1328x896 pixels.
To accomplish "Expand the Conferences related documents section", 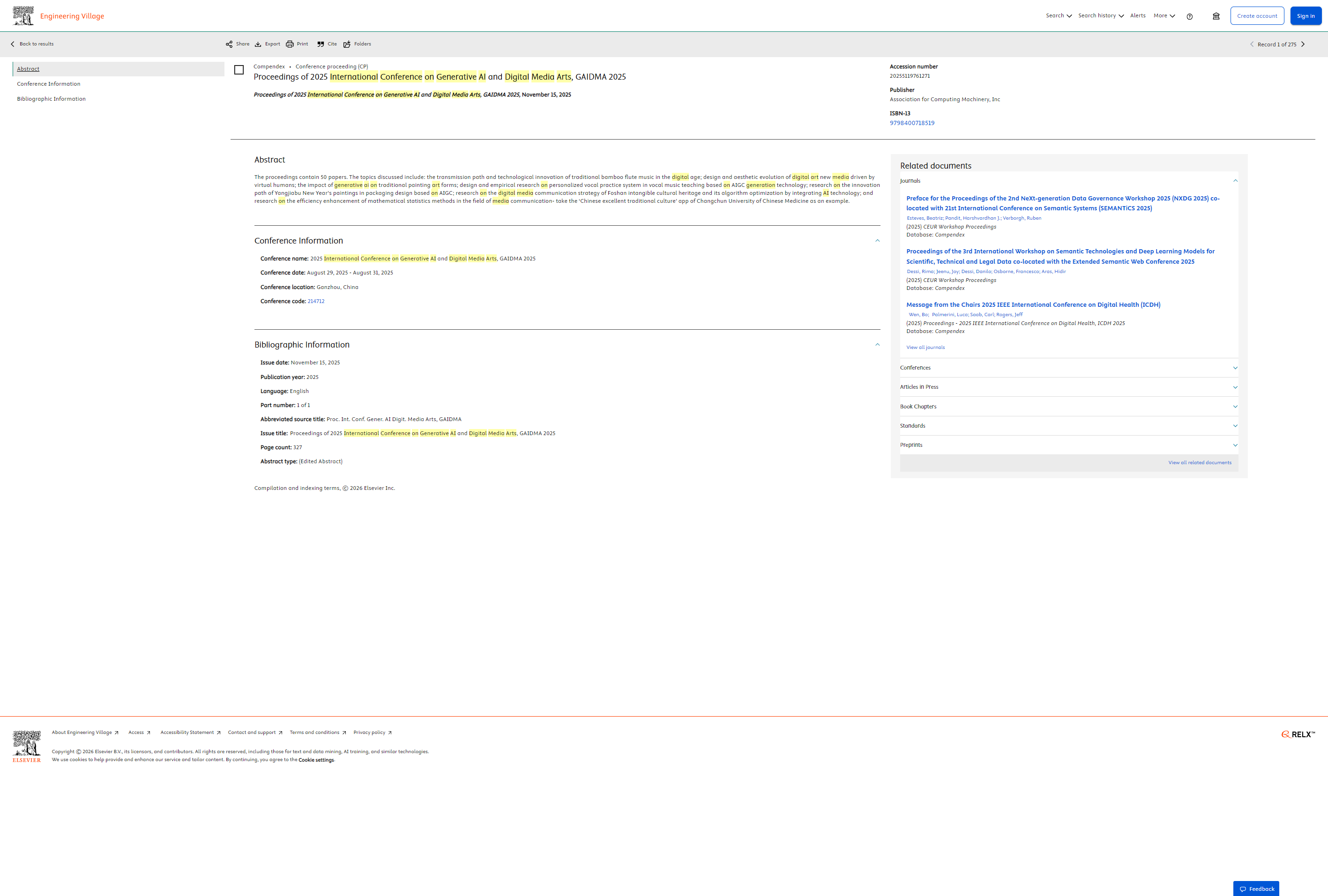I will 1068,368.
